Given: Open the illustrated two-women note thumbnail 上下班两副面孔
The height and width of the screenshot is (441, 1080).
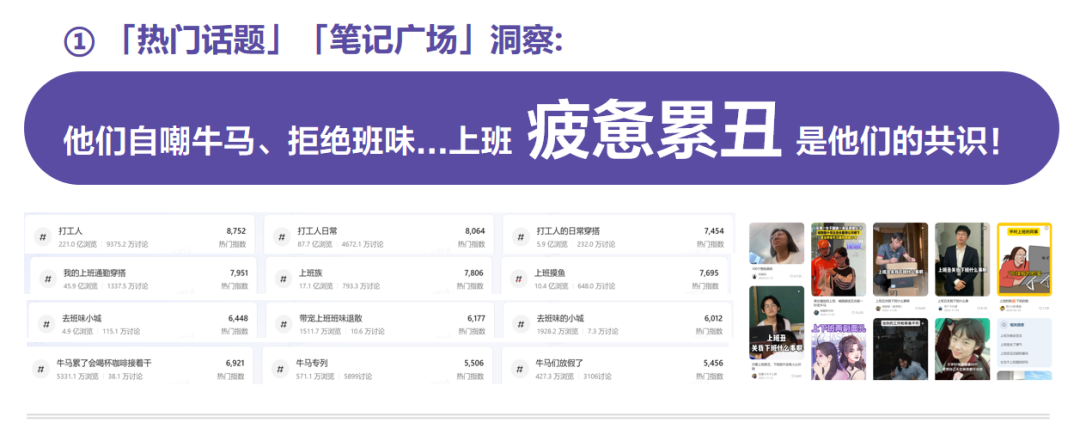Looking at the screenshot, I should (x=838, y=349).
